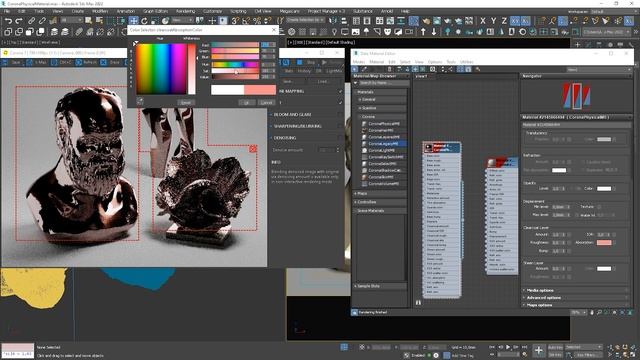The height and width of the screenshot is (360, 640).
Task: Click the pan hand tool in Material Editor status bar
Action: (x=592, y=313)
